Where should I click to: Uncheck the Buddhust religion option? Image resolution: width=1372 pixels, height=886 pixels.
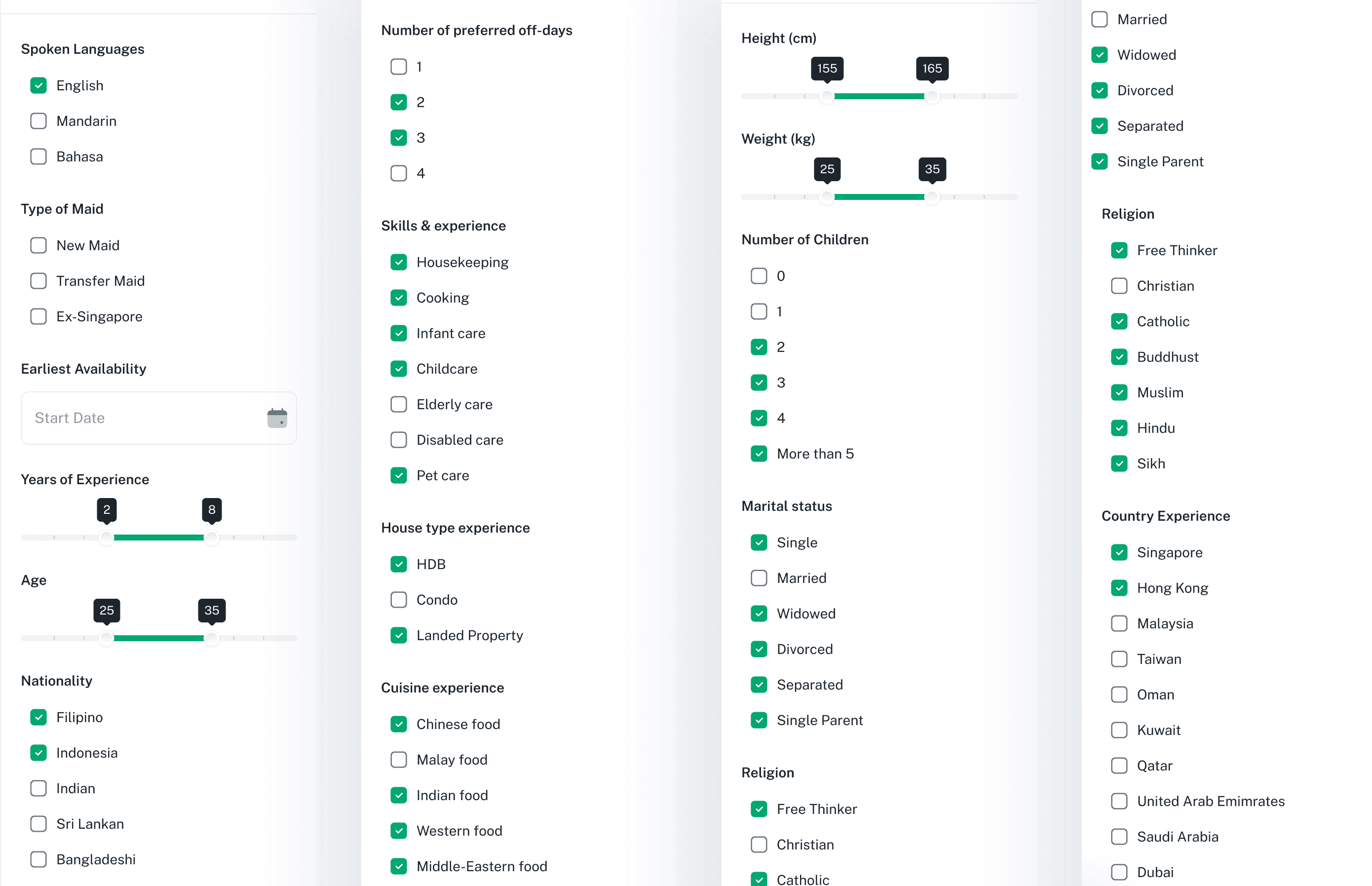tap(1118, 357)
